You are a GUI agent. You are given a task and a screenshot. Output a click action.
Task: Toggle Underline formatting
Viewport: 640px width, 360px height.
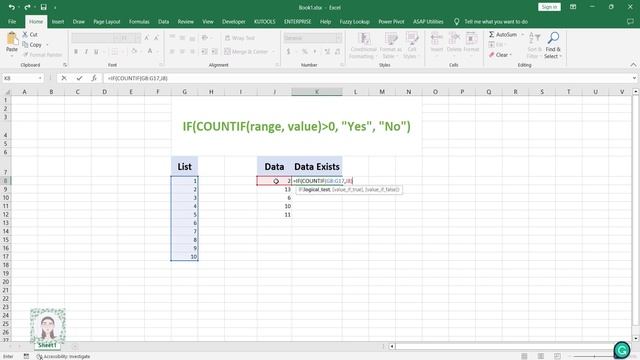coord(96,51)
